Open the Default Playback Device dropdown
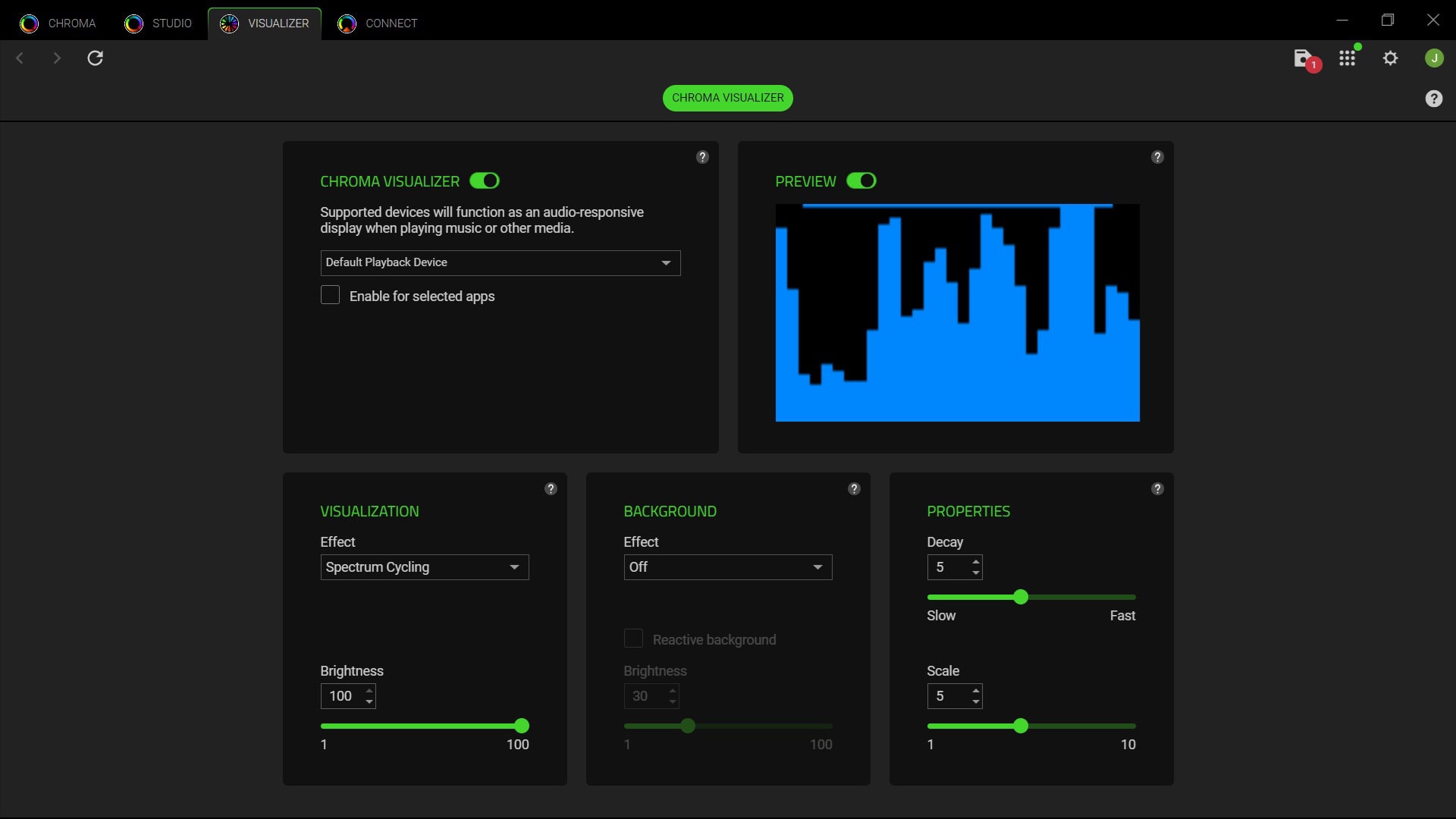The width and height of the screenshot is (1456, 819). 500,263
